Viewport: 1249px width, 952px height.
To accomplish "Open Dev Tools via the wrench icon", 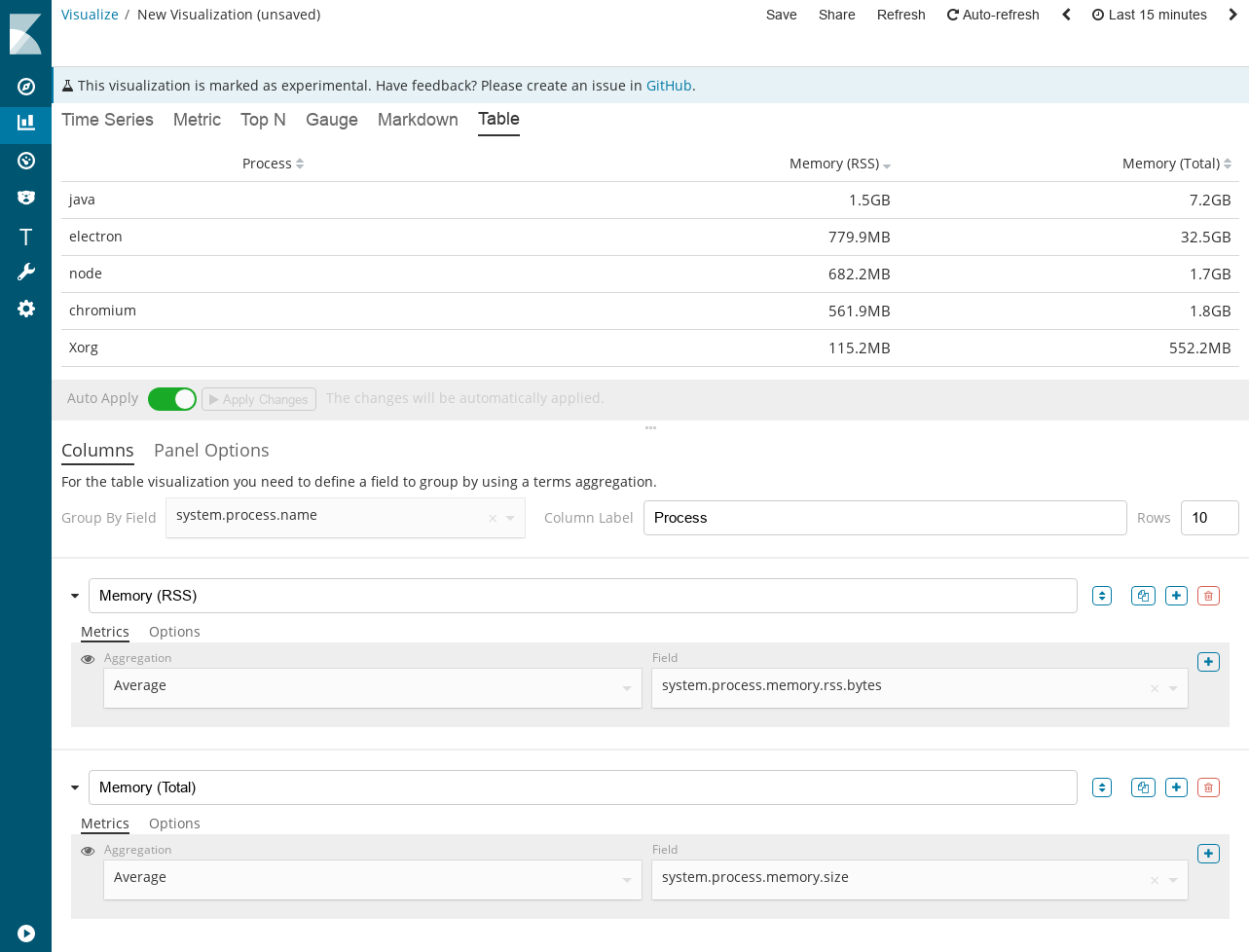I will point(26,272).
